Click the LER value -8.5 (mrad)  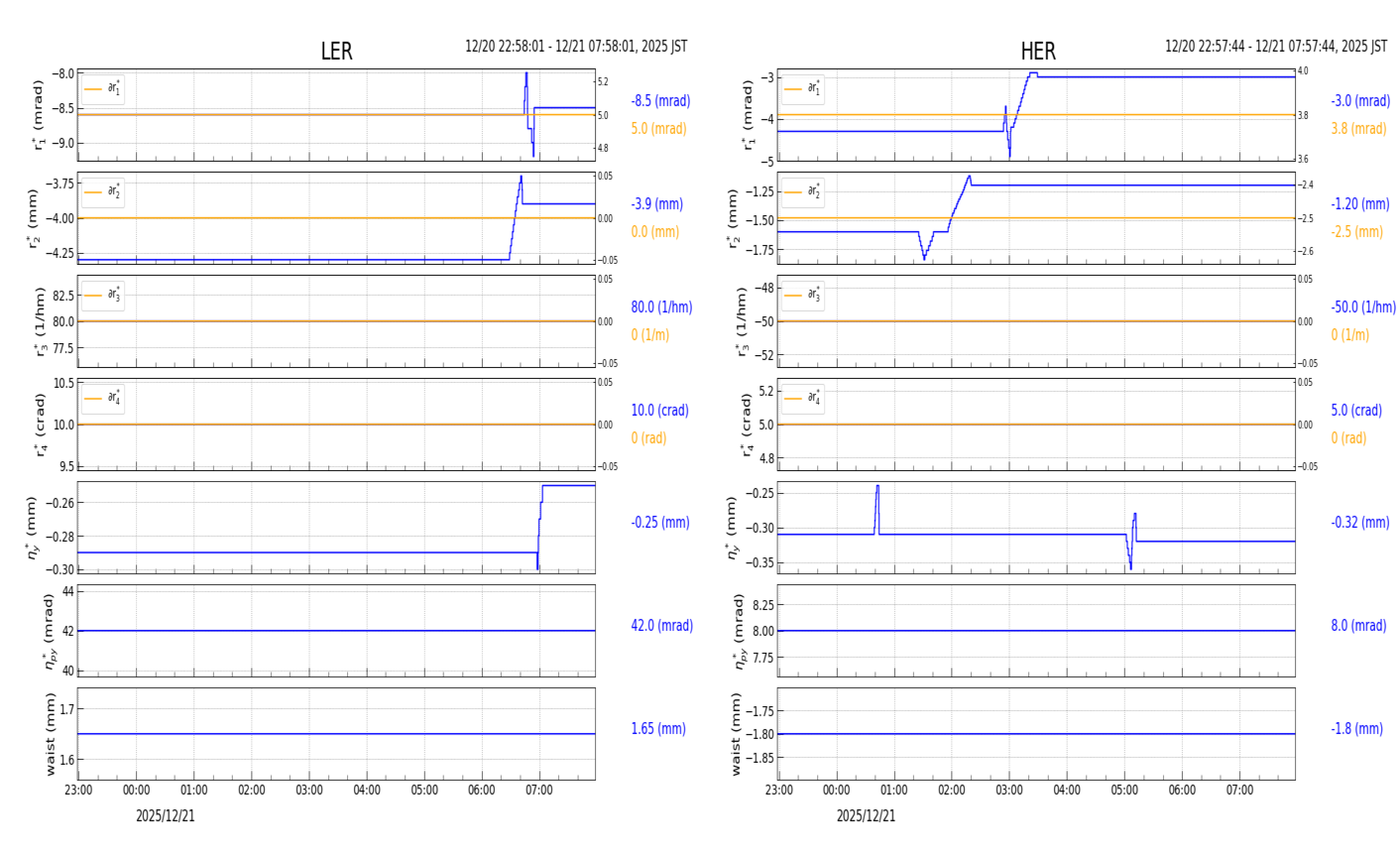coord(660,101)
